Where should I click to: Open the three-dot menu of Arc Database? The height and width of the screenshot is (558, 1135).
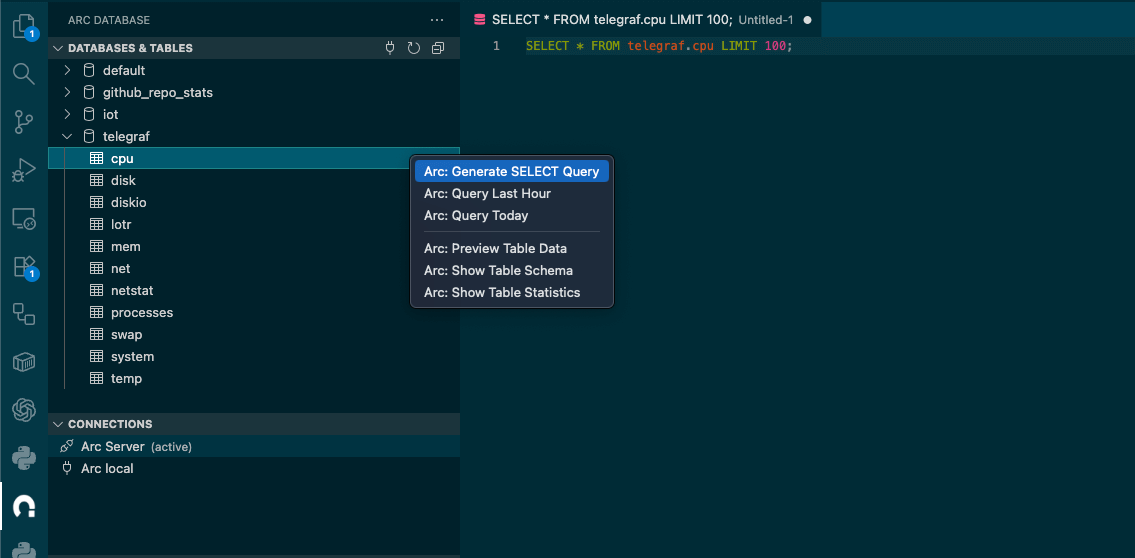(x=436, y=20)
